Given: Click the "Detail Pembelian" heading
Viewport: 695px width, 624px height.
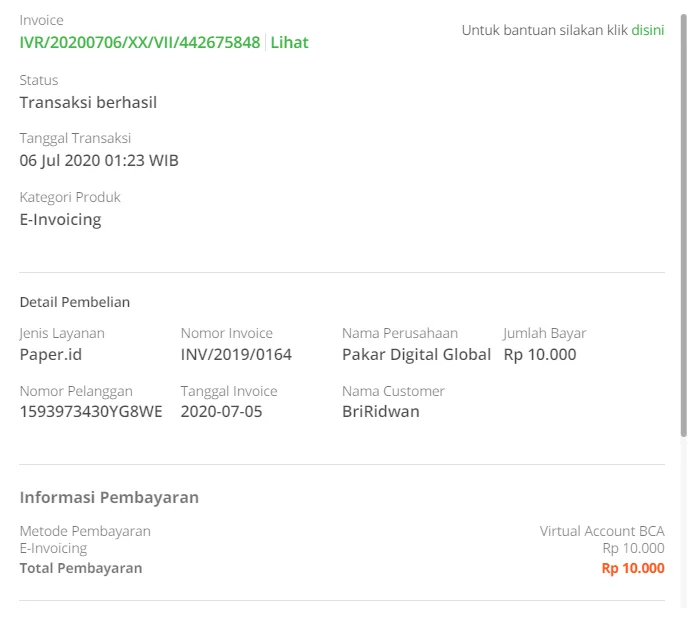Looking at the screenshot, I should tap(75, 302).
